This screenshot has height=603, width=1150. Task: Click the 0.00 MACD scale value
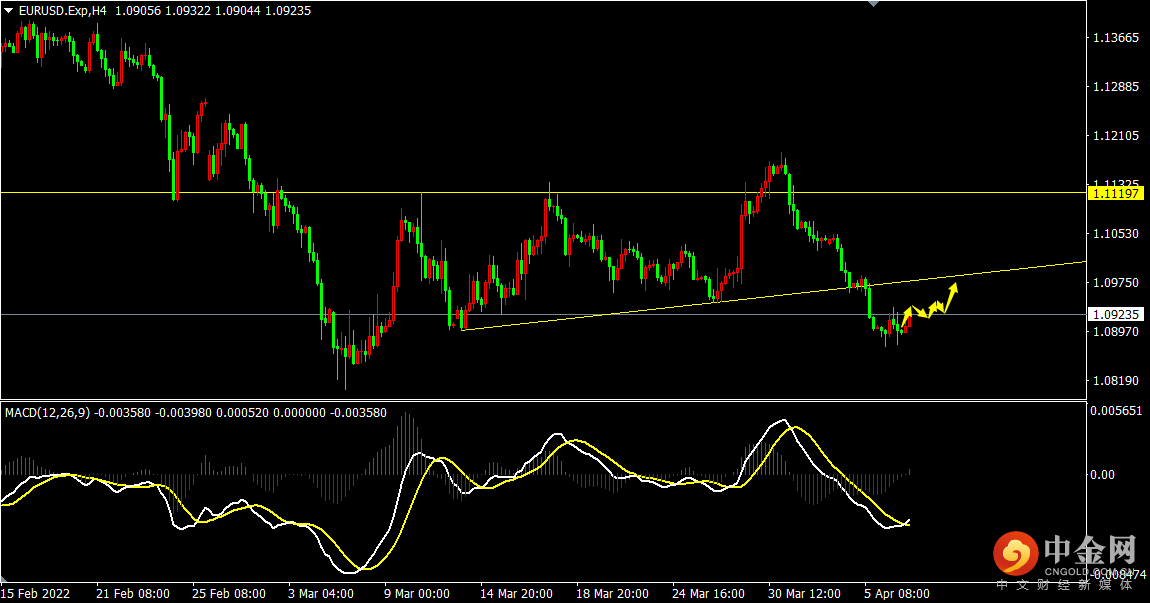pos(1102,475)
